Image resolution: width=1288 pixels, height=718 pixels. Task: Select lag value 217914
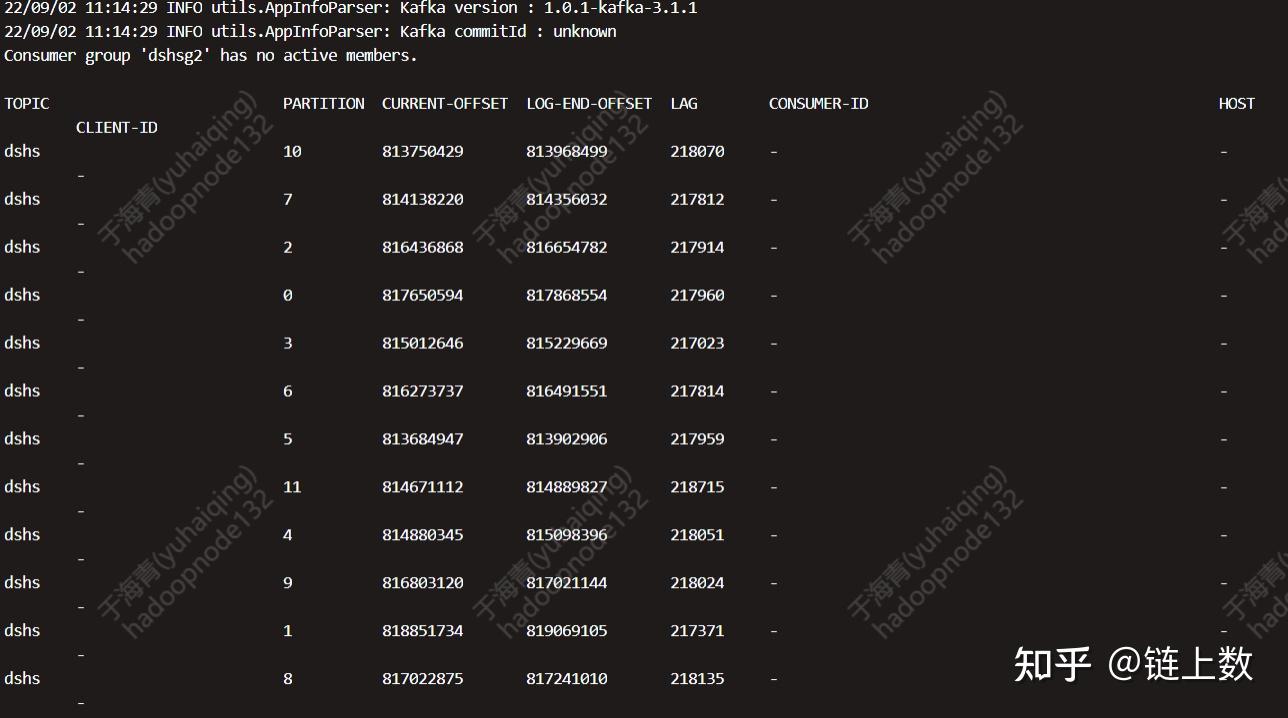pyautogui.click(x=698, y=247)
